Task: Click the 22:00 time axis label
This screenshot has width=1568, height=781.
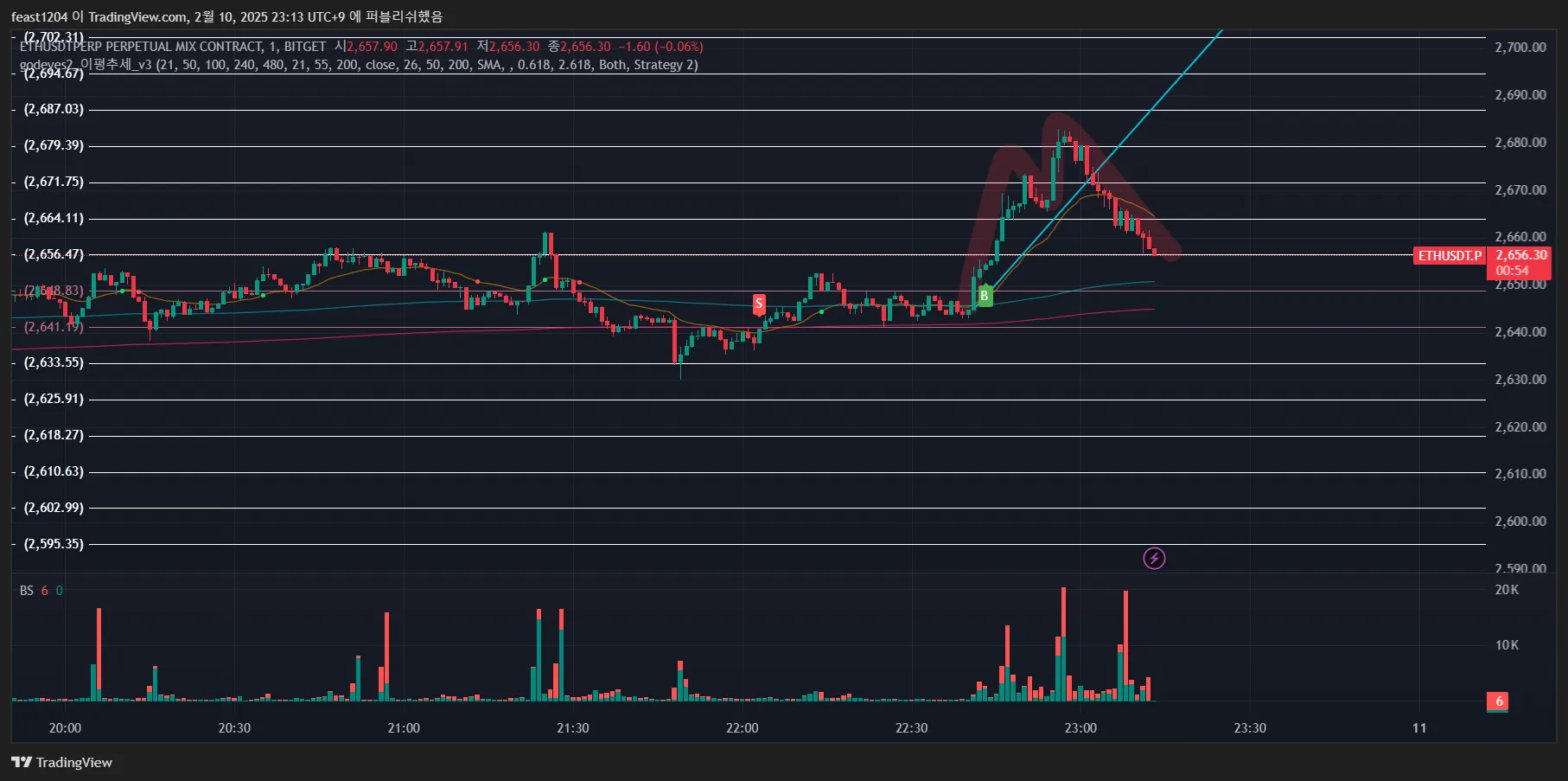Action: [x=743, y=728]
